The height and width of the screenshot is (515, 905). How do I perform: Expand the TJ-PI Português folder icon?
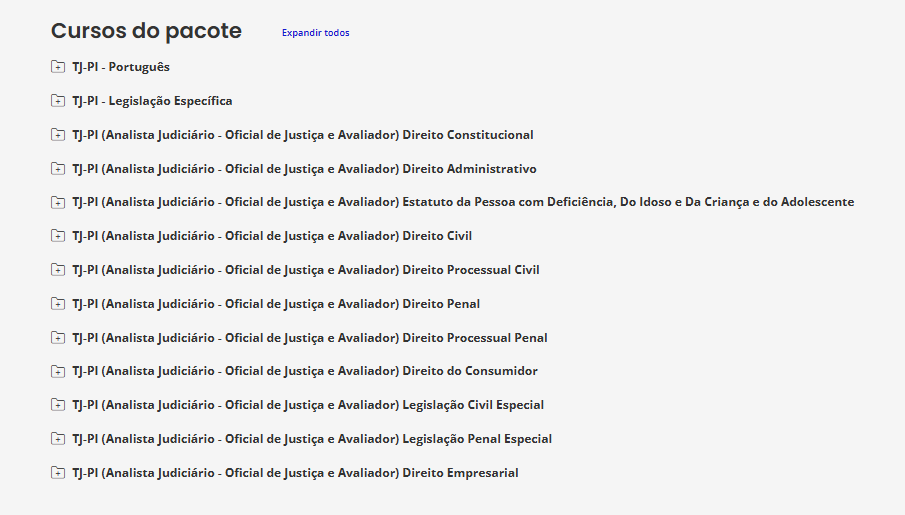(58, 67)
